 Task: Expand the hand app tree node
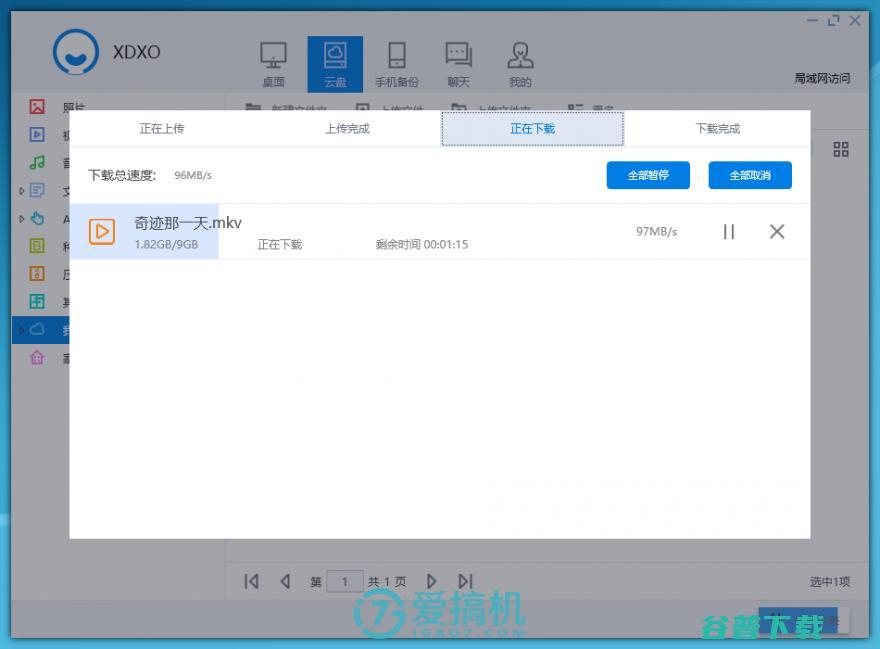click(x=21, y=218)
